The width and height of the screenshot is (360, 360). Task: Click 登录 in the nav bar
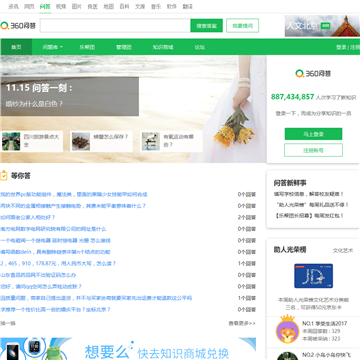341,47
